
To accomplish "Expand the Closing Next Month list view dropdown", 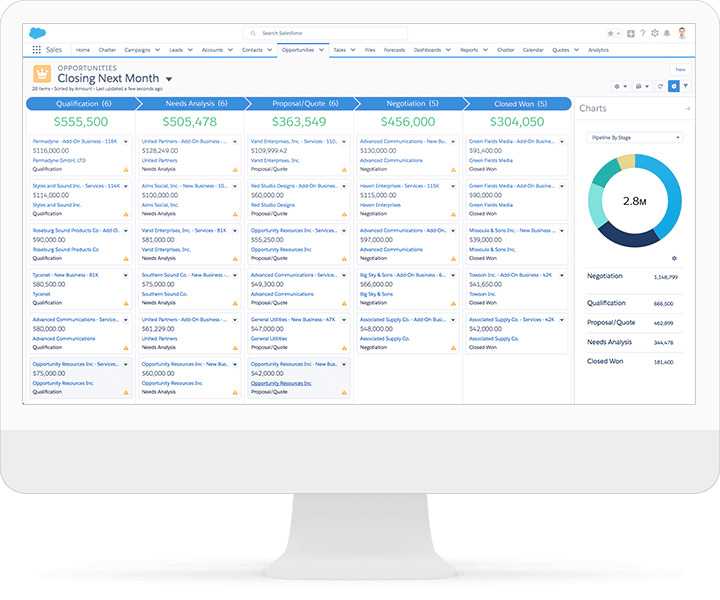I will [169, 79].
